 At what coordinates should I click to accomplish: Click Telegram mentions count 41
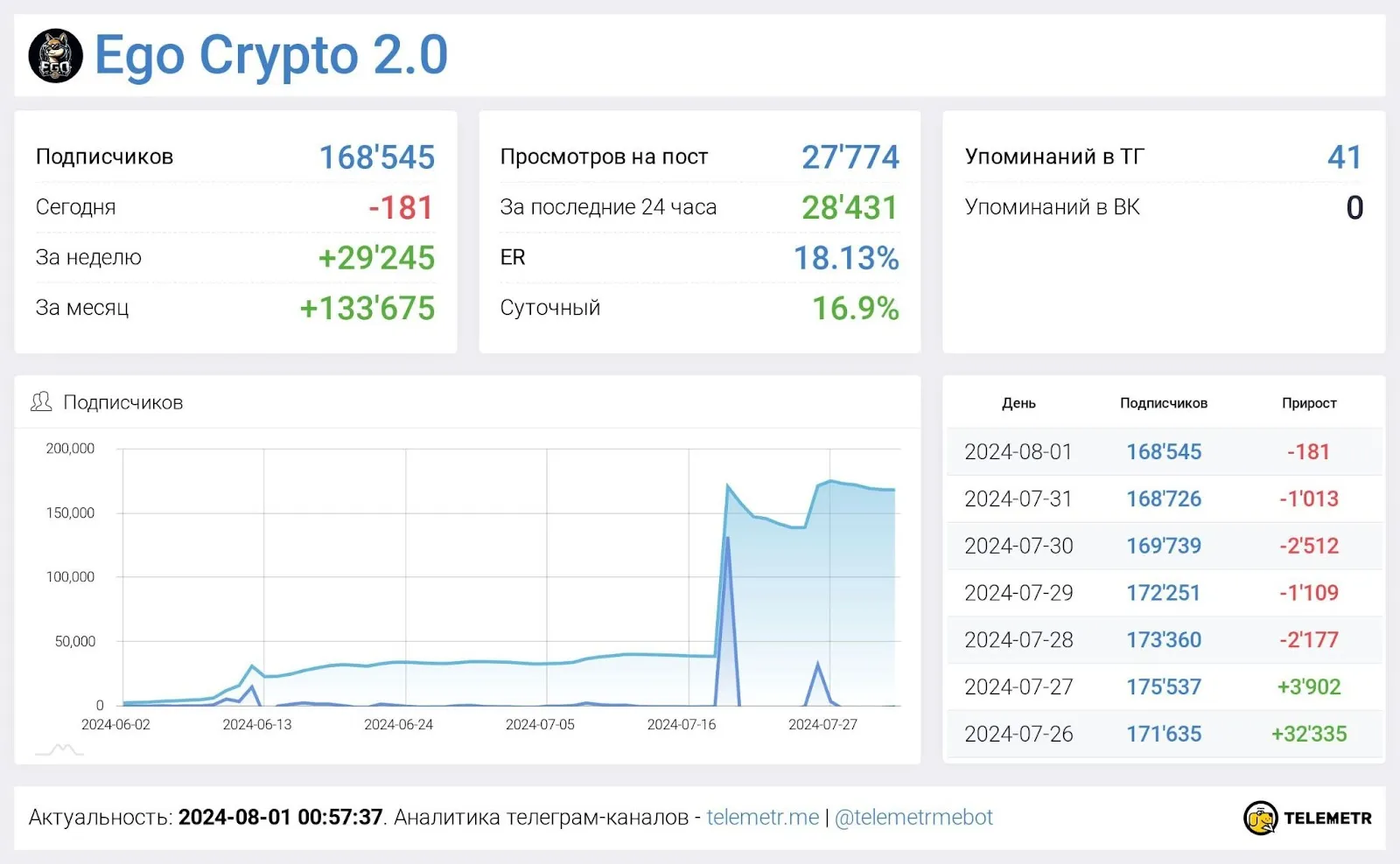coord(1345,157)
